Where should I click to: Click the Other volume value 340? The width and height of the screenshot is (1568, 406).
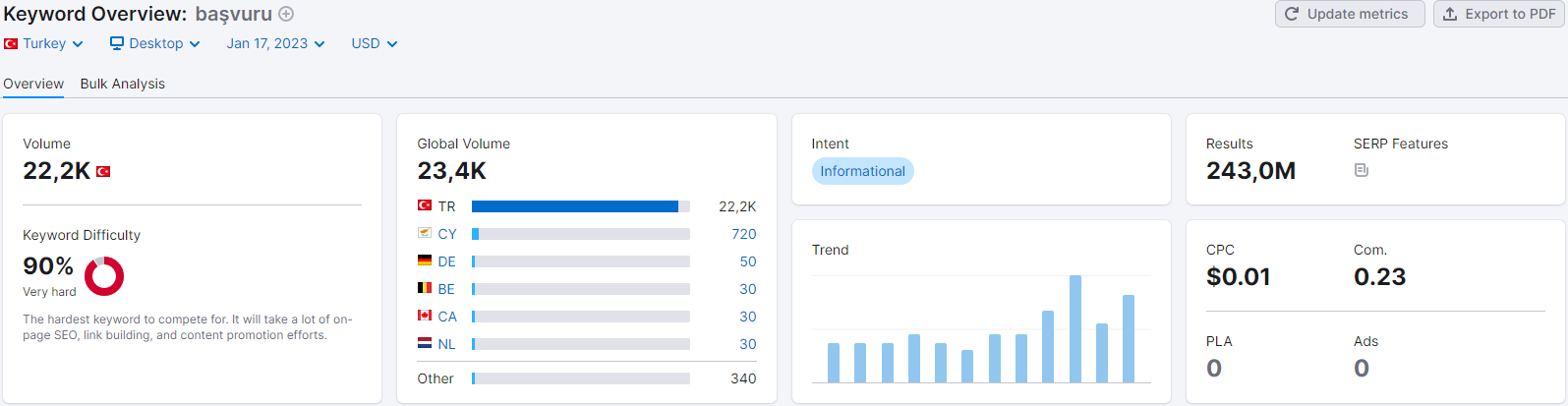coord(743,378)
